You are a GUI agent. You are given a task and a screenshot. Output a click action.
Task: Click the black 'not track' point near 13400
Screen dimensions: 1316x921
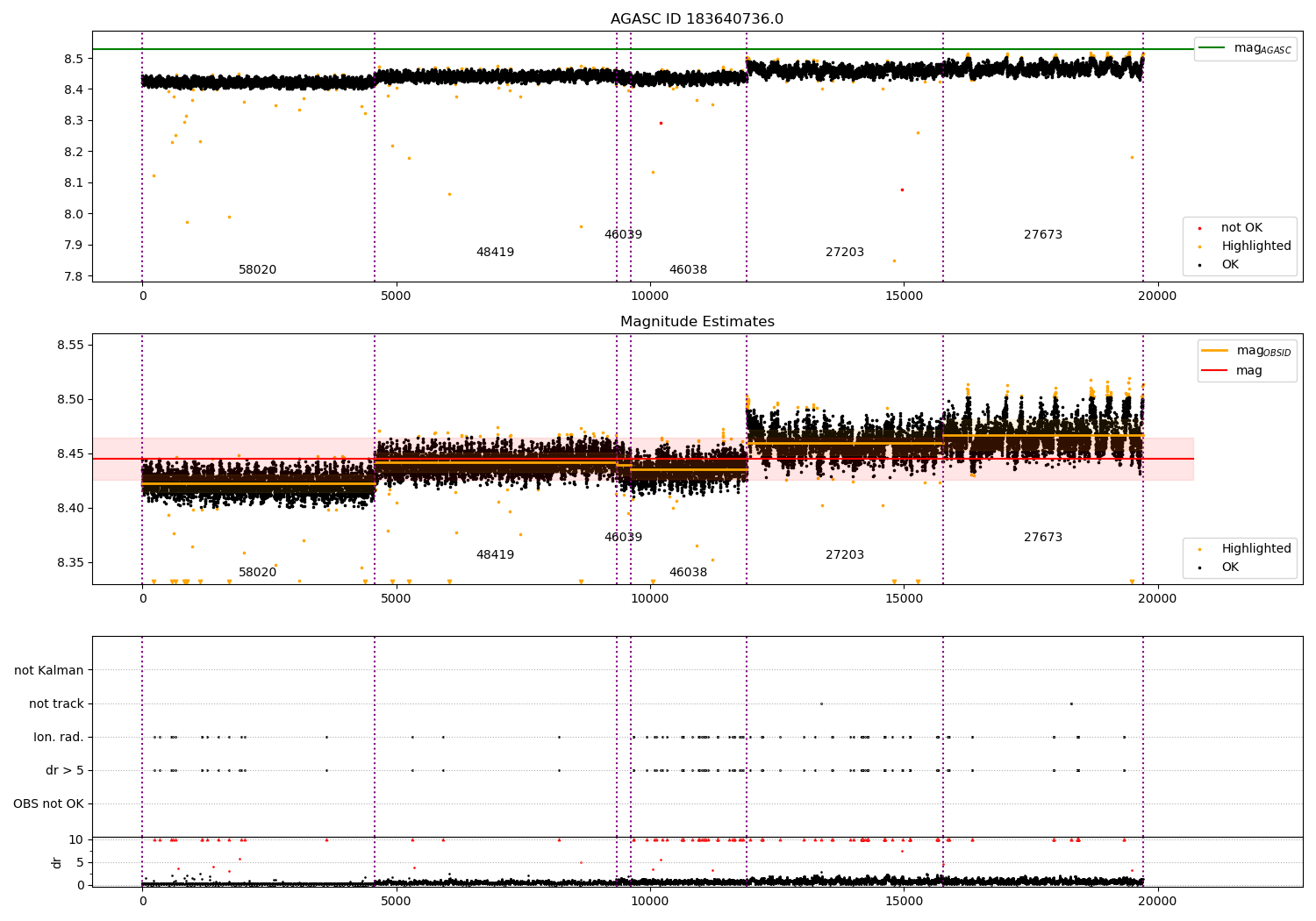click(821, 703)
